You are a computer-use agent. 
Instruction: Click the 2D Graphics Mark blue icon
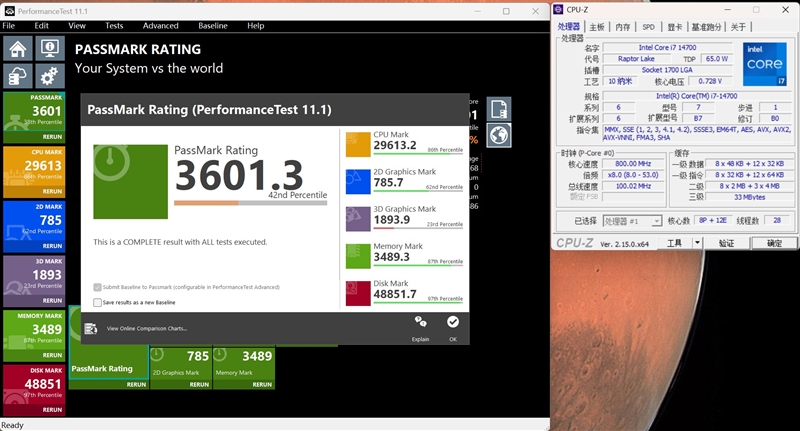coord(358,182)
